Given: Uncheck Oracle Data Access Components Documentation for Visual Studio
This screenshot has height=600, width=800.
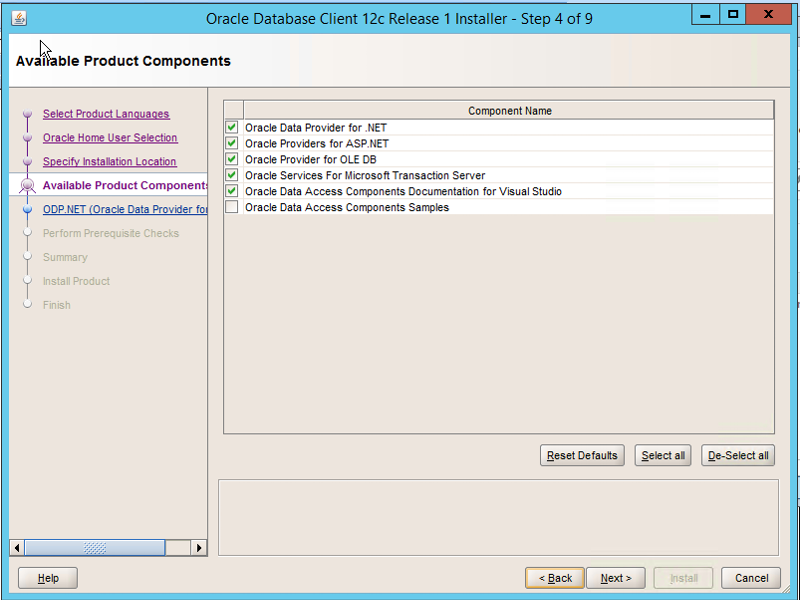Looking at the screenshot, I should point(231,191).
